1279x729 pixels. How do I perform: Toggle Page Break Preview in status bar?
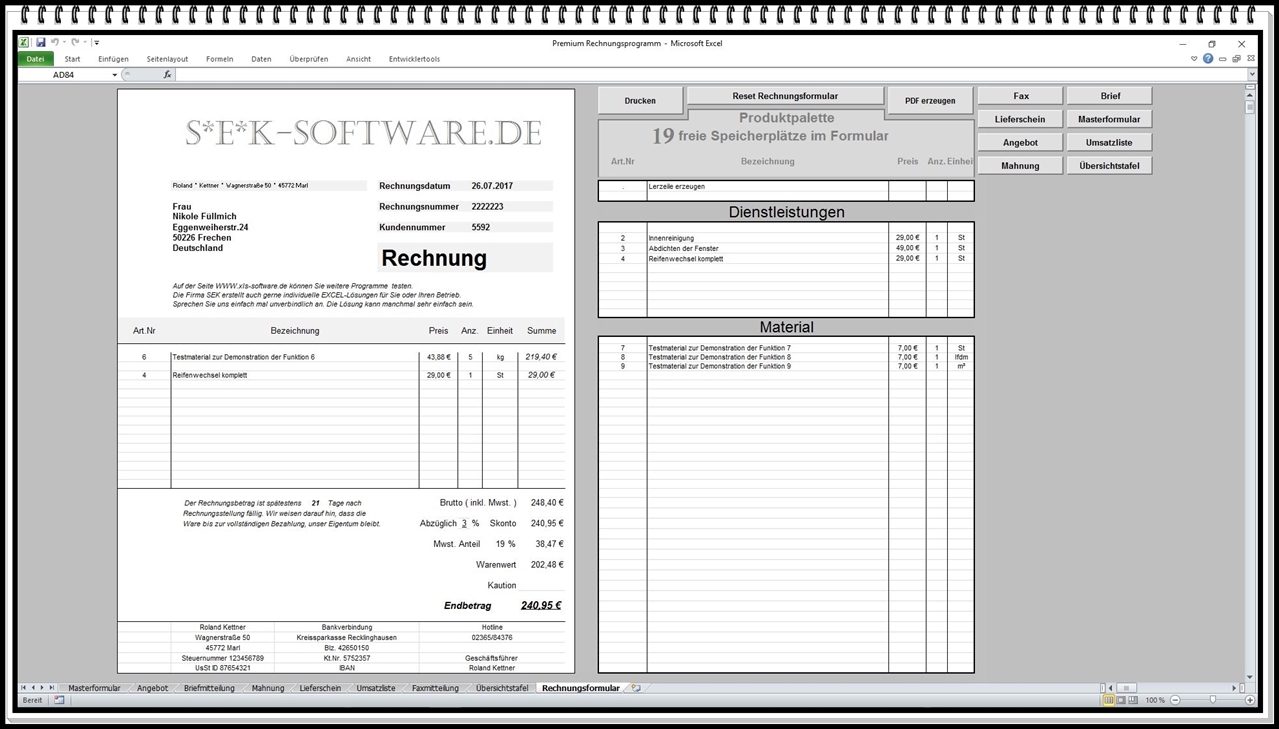(1134, 700)
